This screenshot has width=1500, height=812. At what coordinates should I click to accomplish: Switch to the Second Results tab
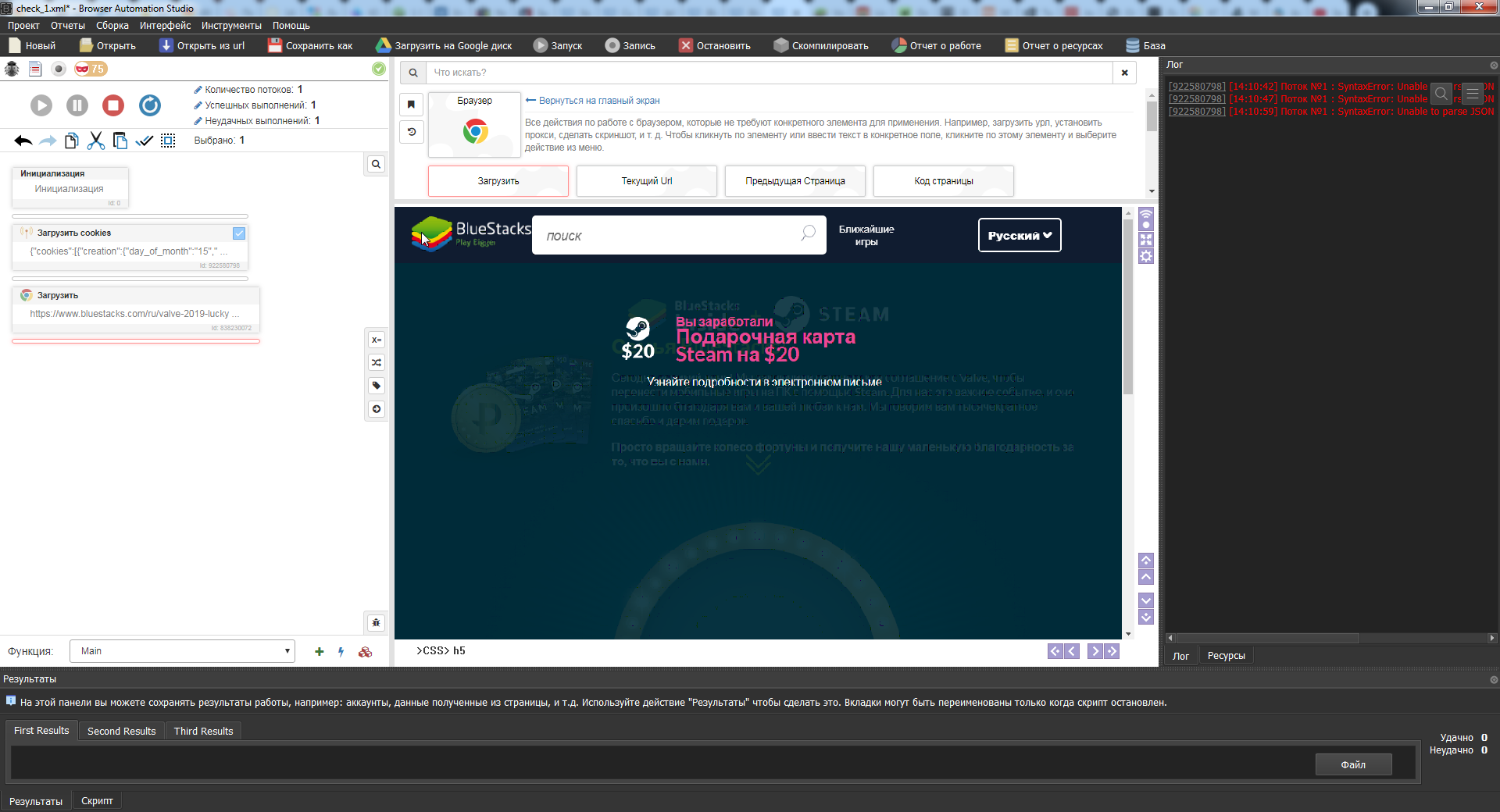pyautogui.click(x=122, y=731)
